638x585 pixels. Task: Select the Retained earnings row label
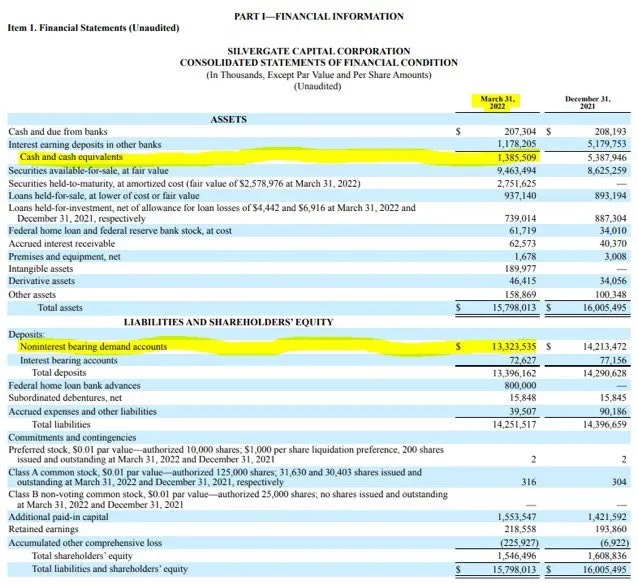(x=45, y=529)
